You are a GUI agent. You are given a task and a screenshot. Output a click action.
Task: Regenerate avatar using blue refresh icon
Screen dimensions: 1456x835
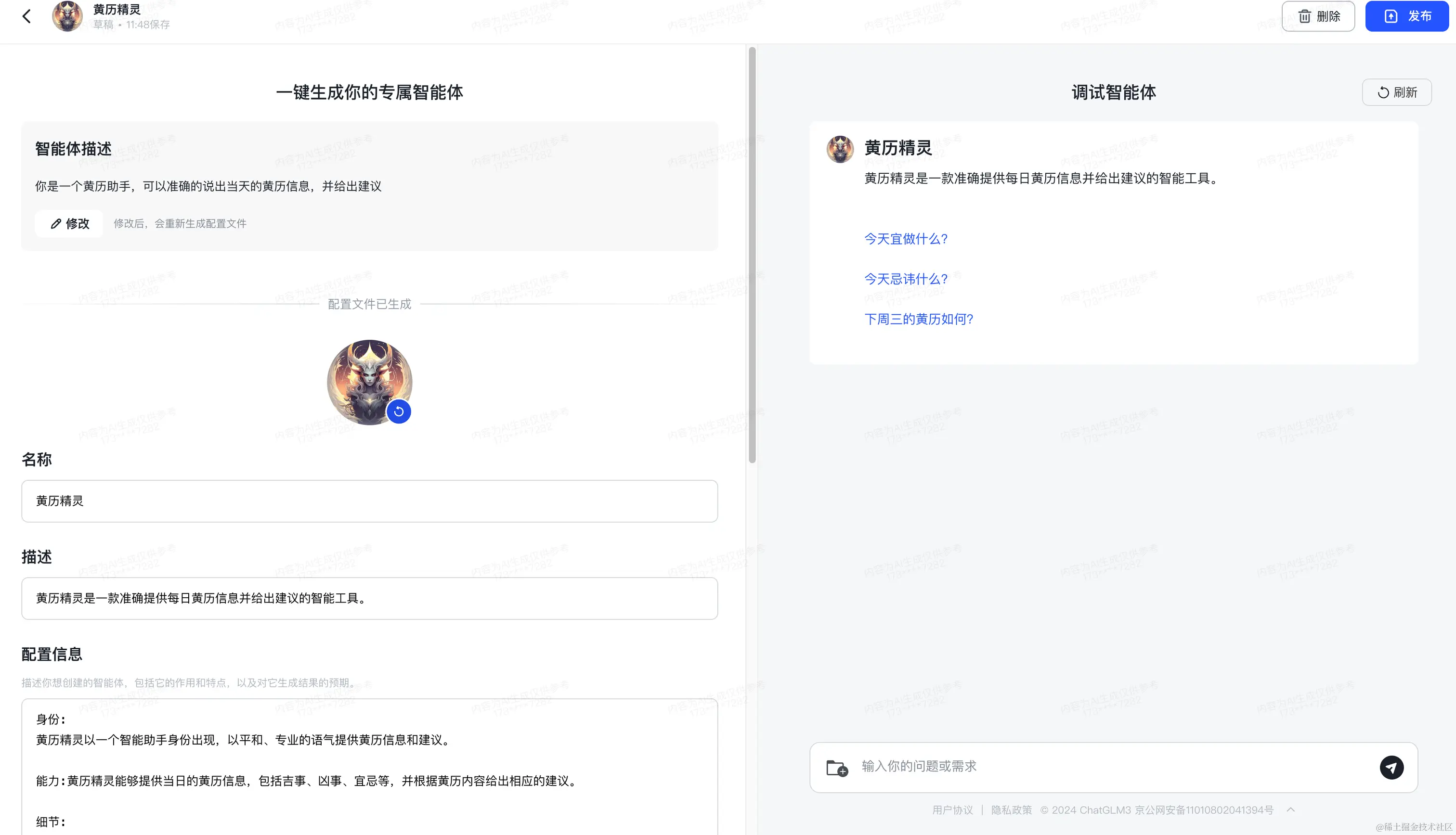pyautogui.click(x=399, y=411)
